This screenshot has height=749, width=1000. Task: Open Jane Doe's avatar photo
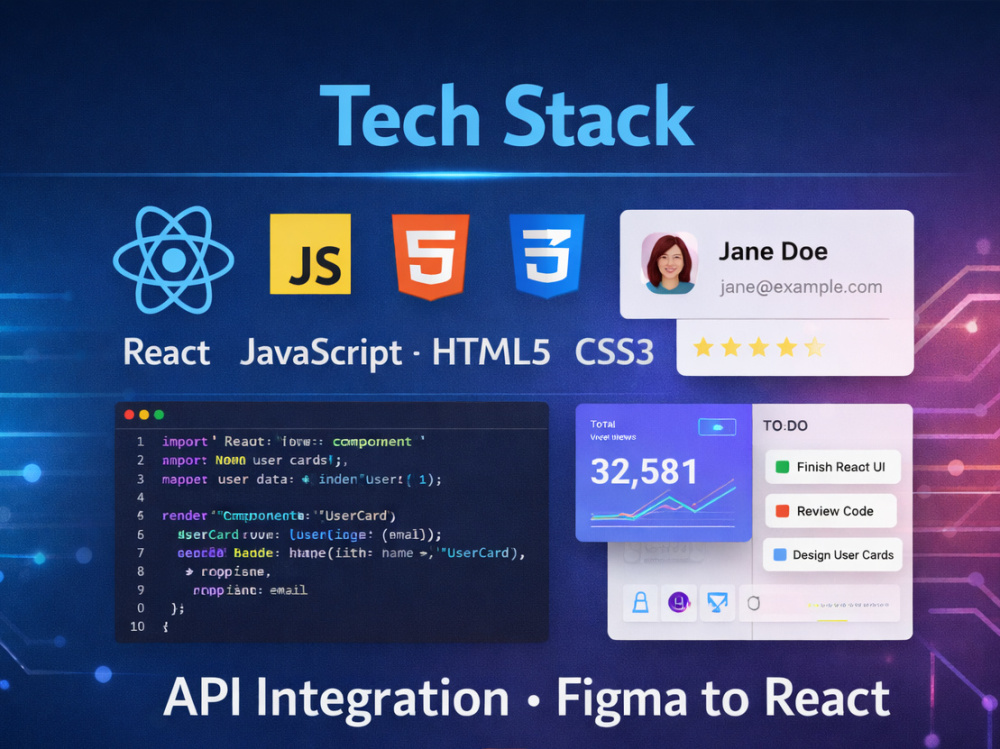669,263
